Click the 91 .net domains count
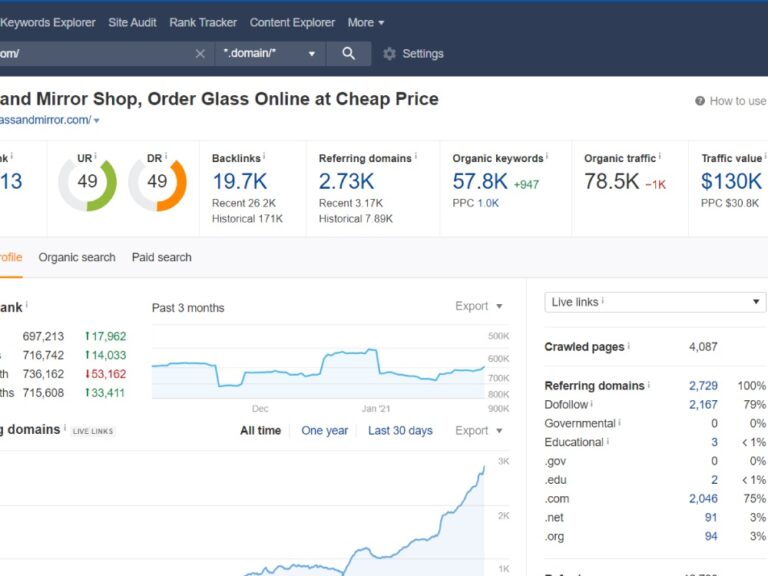Image resolution: width=768 pixels, height=576 pixels. point(711,518)
